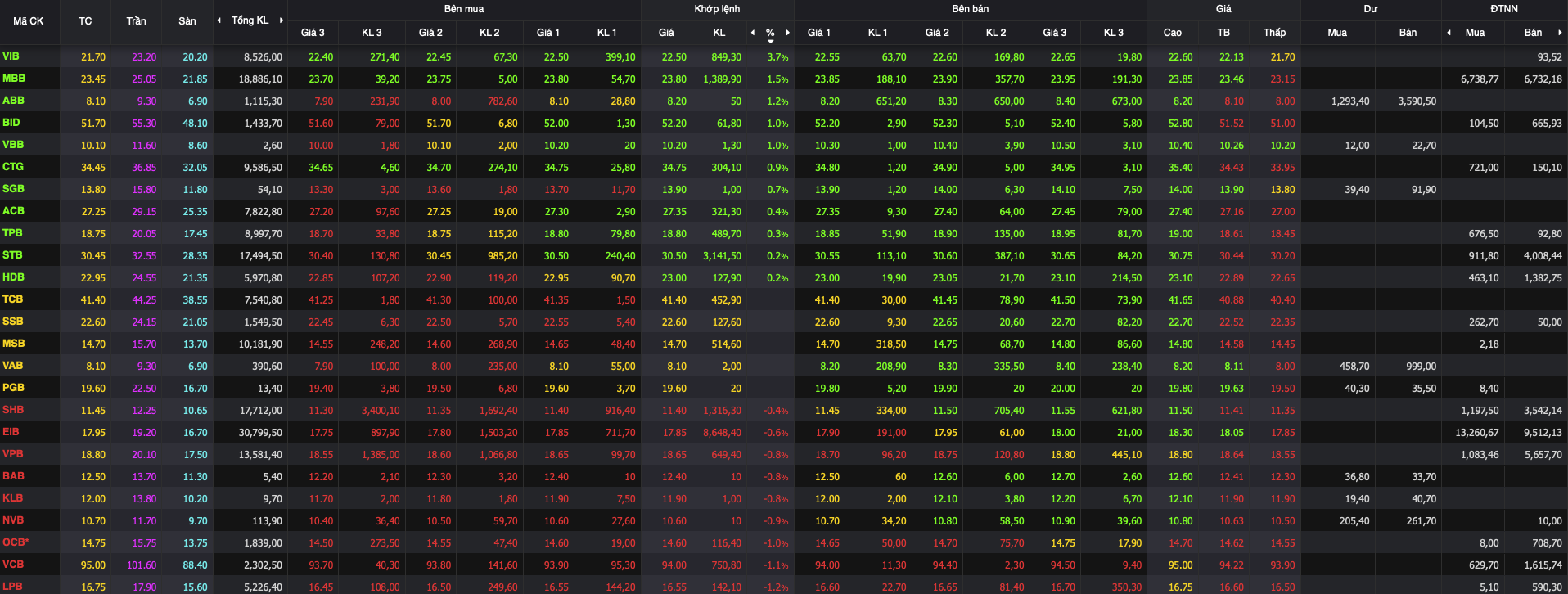Select the TPB ticker
Screen dimensions: 1568x594
pos(12,233)
